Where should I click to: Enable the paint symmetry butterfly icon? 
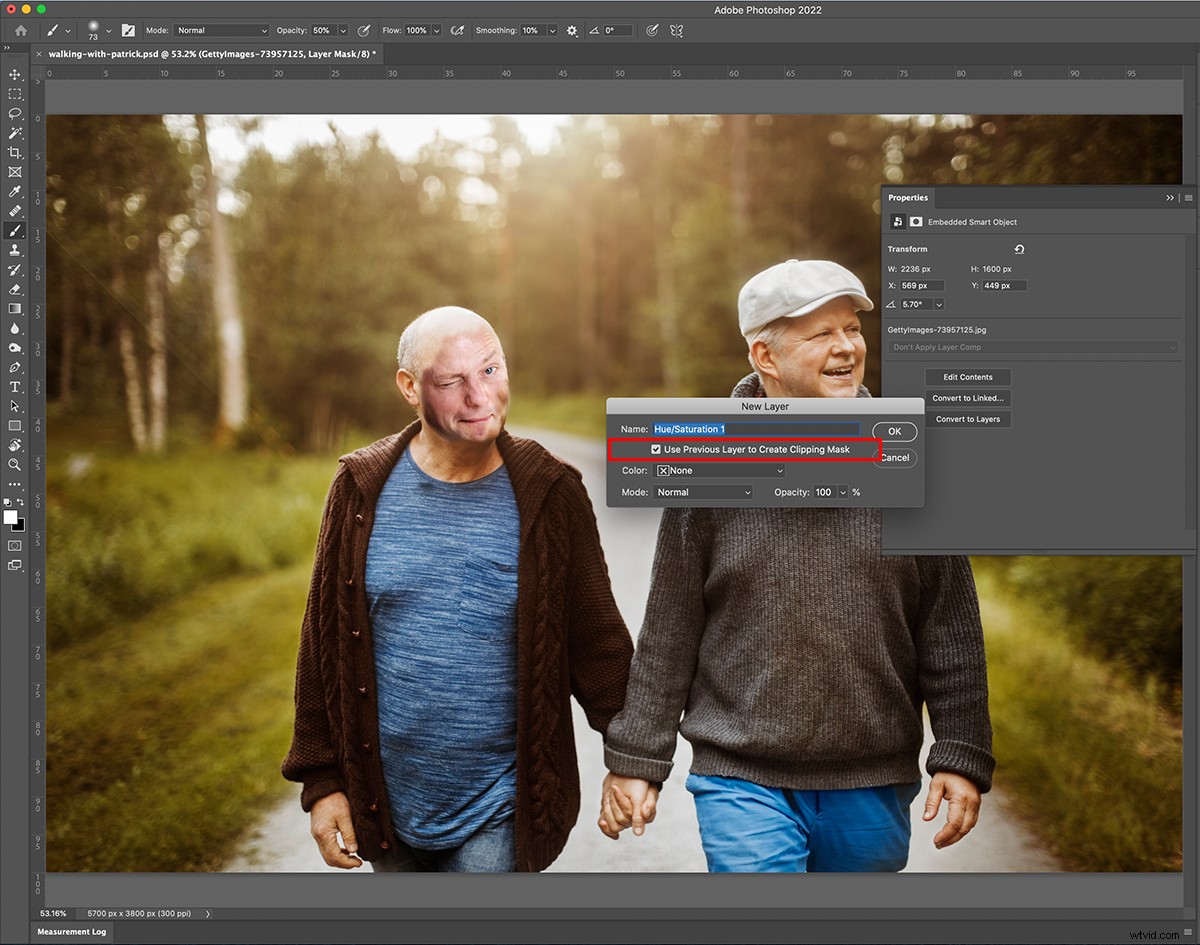click(x=676, y=30)
